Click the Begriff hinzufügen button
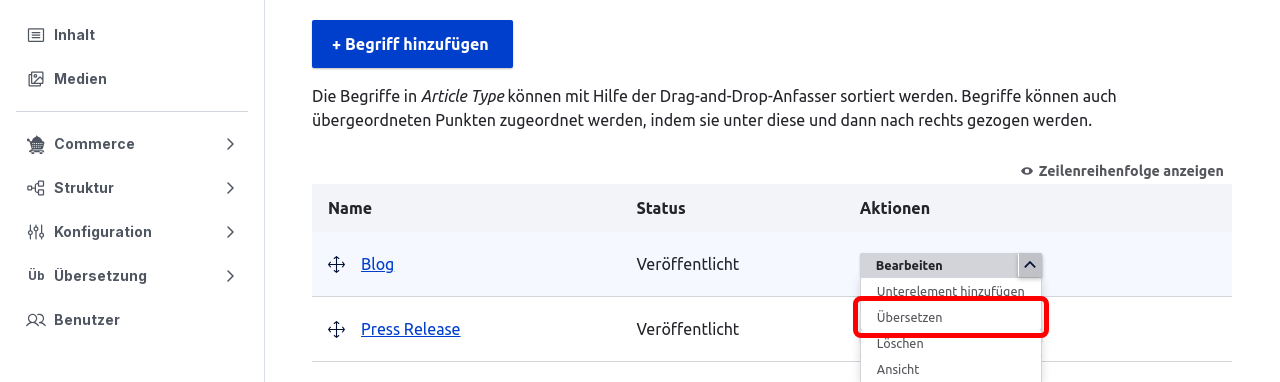The width and height of the screenshot is (1280, 382). [412, 44]
